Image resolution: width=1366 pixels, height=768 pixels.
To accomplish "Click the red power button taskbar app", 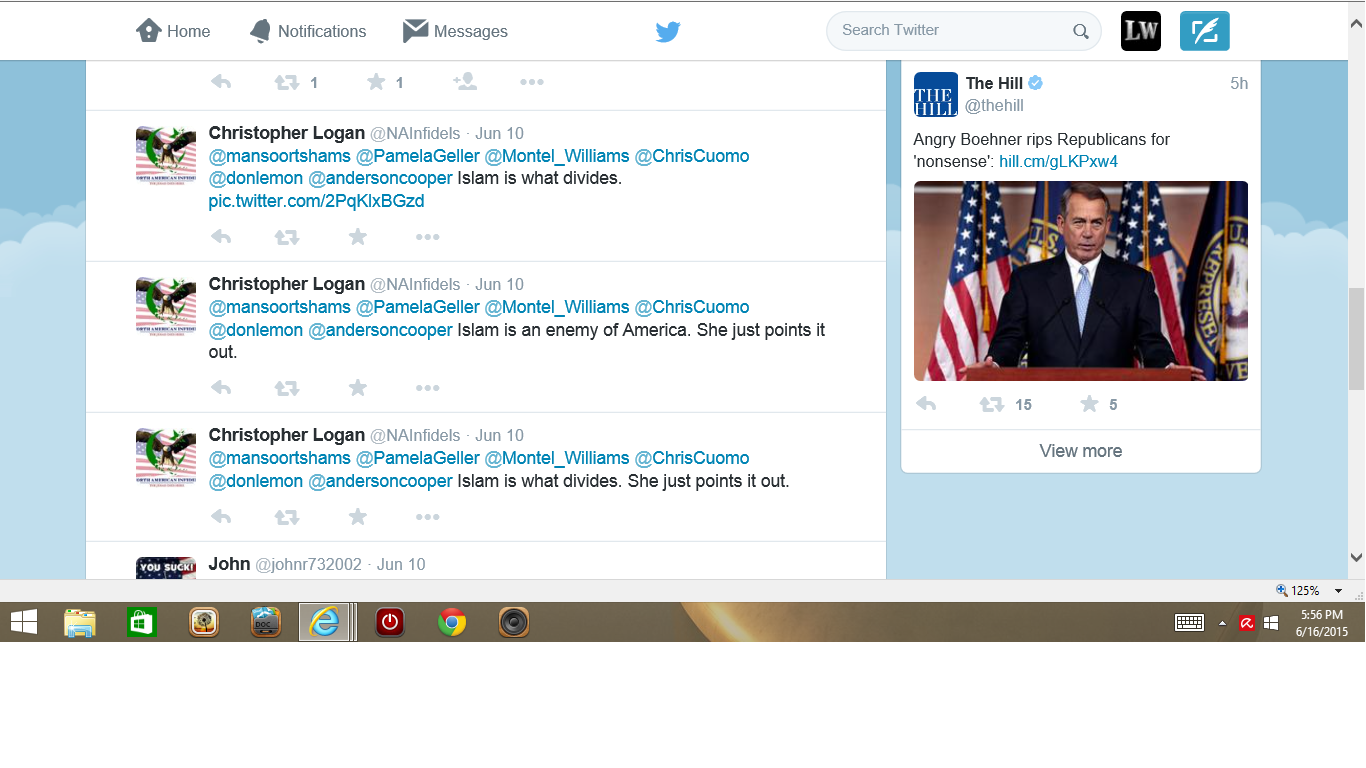I will (x=390, y=623).
